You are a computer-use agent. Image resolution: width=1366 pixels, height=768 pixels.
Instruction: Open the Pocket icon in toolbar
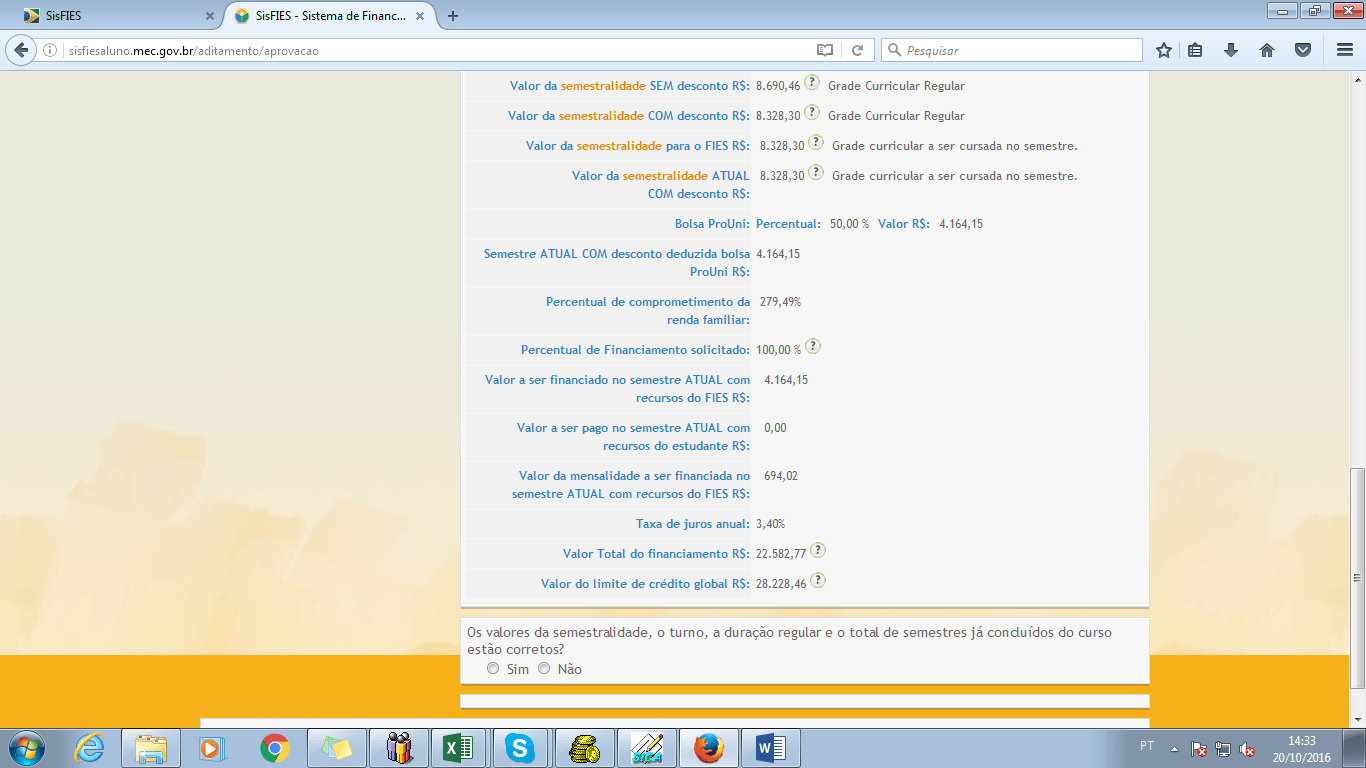tap(1302, 50)
